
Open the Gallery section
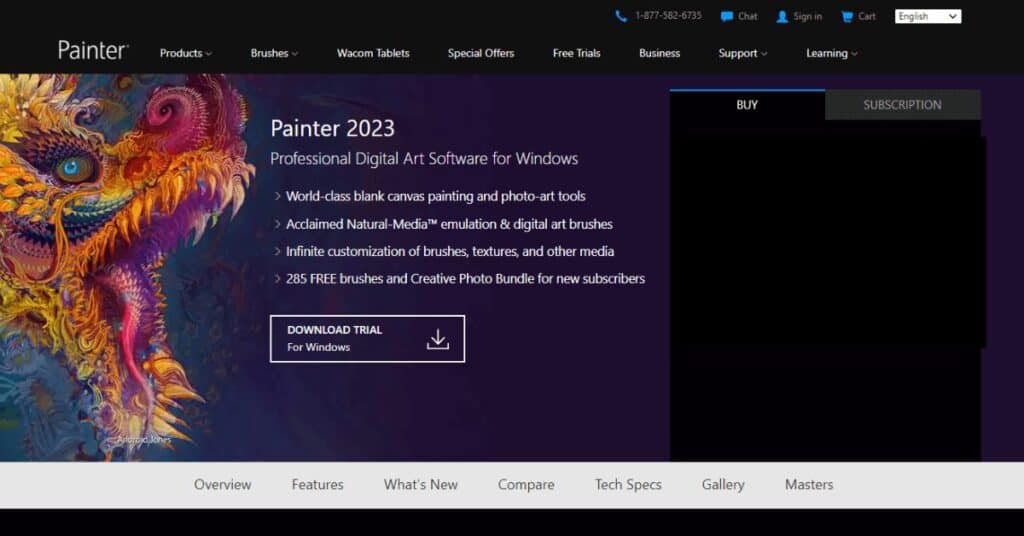click(723, 485)
